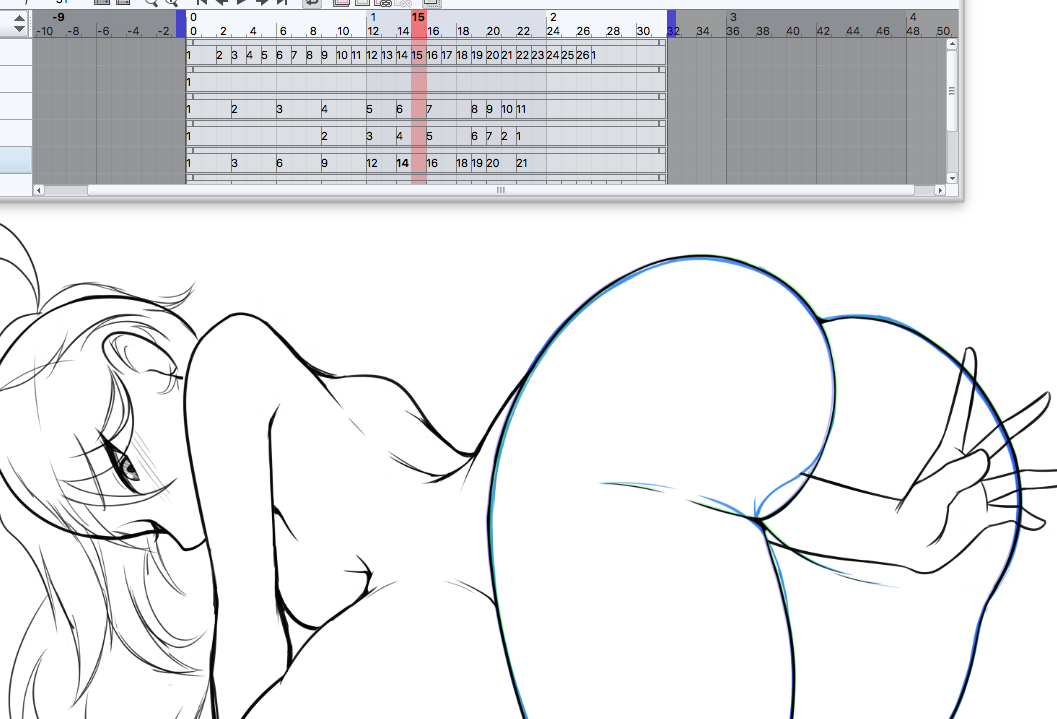Click the red current-frame marker labeled 15
The width and height of the screenshot is (1057, 719).
[x=419, y=24]
